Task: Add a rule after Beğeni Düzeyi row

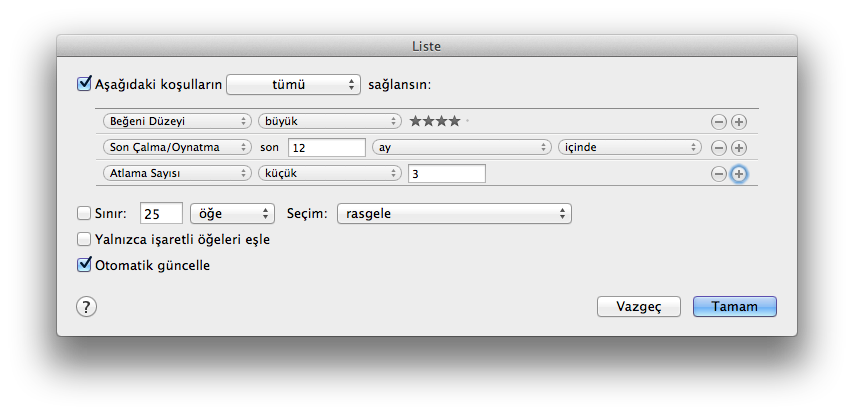Action: (x=739, y=121)
